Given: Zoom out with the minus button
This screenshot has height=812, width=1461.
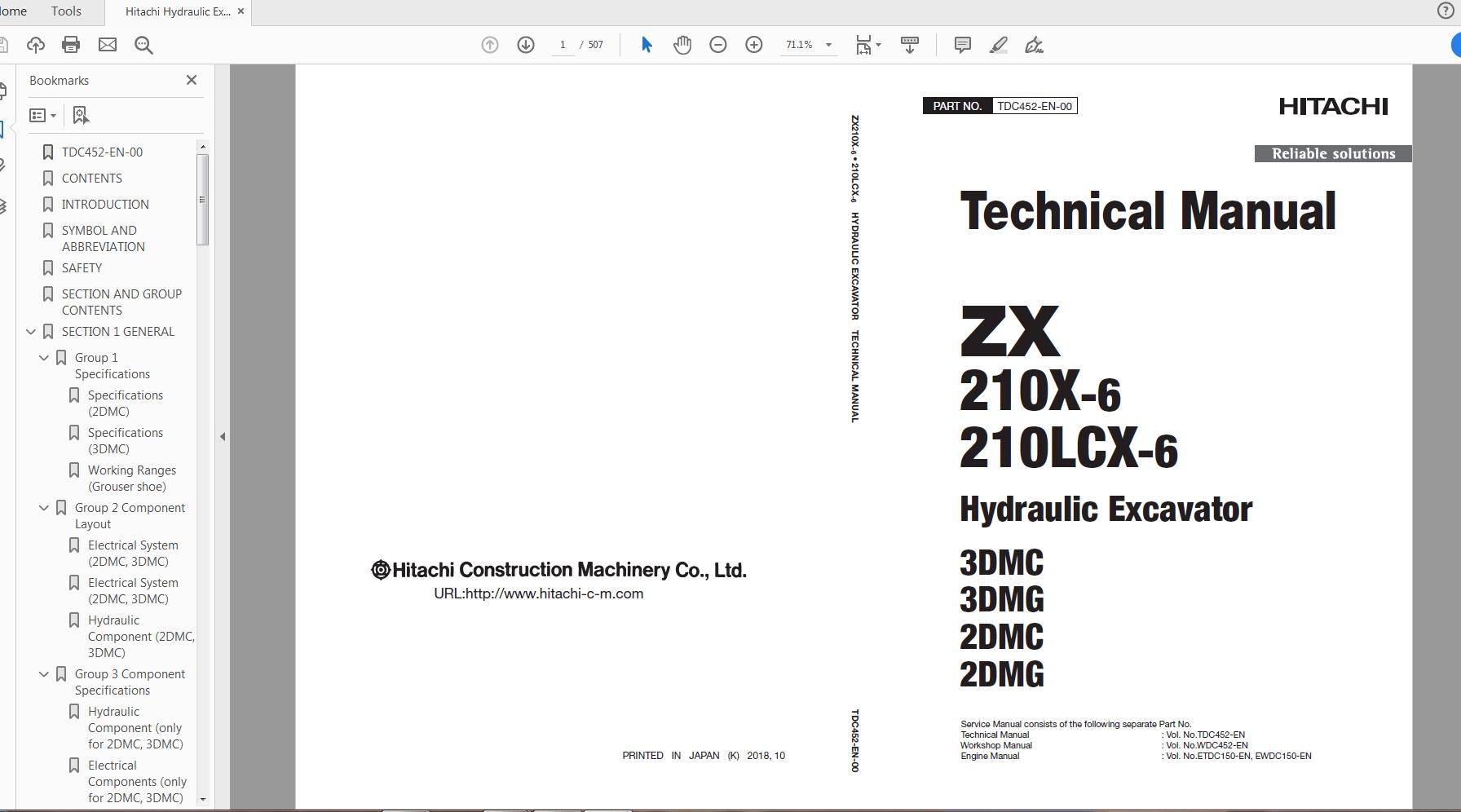Looking at the screenshot, I should click(718, 45).
